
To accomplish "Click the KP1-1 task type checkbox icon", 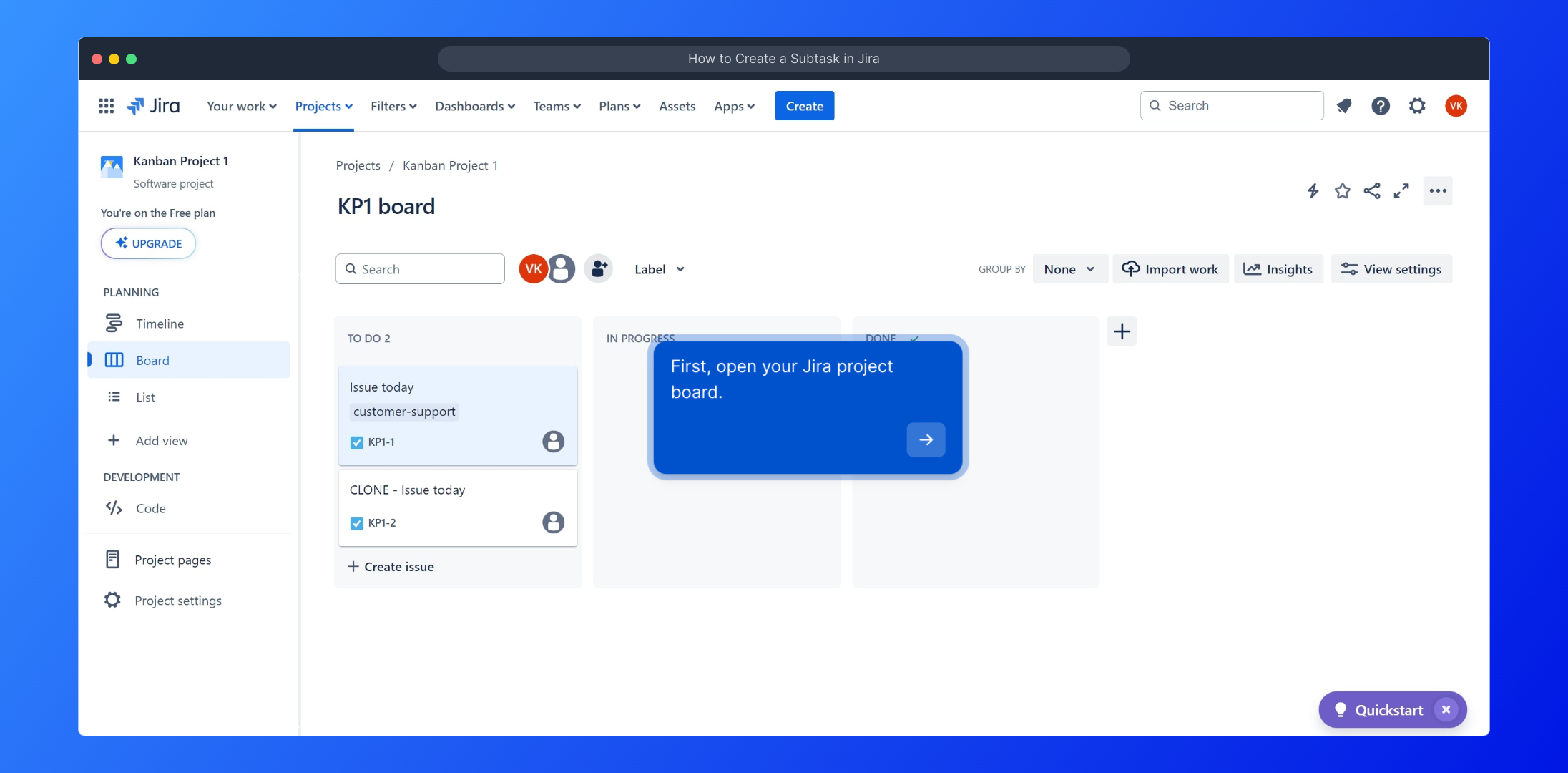I will click(x=357, y=442).
